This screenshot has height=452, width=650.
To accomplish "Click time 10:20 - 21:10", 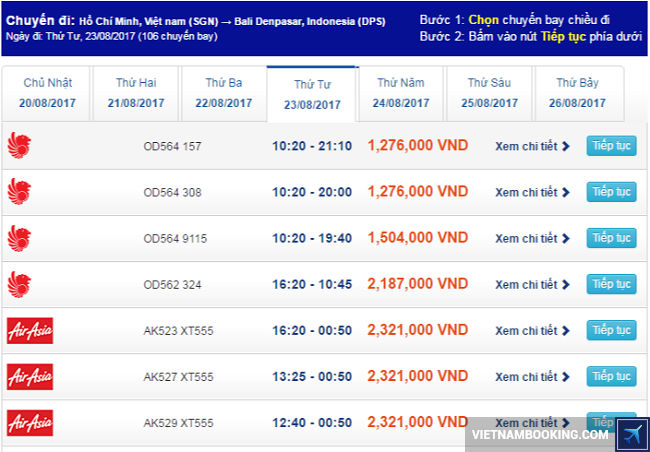I will 312,146.
